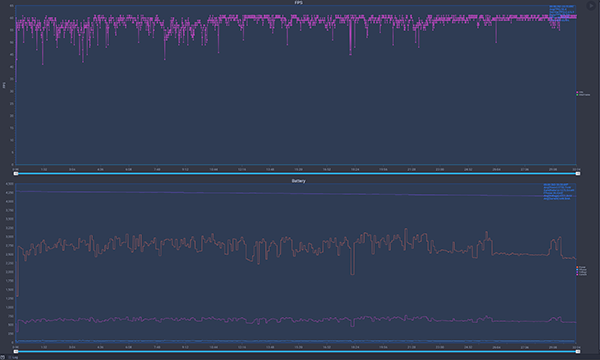This screenshot has width=600, height=360.
Task: Click the right handle of Battery time-range slider
Action: click(x=578, y=351)
